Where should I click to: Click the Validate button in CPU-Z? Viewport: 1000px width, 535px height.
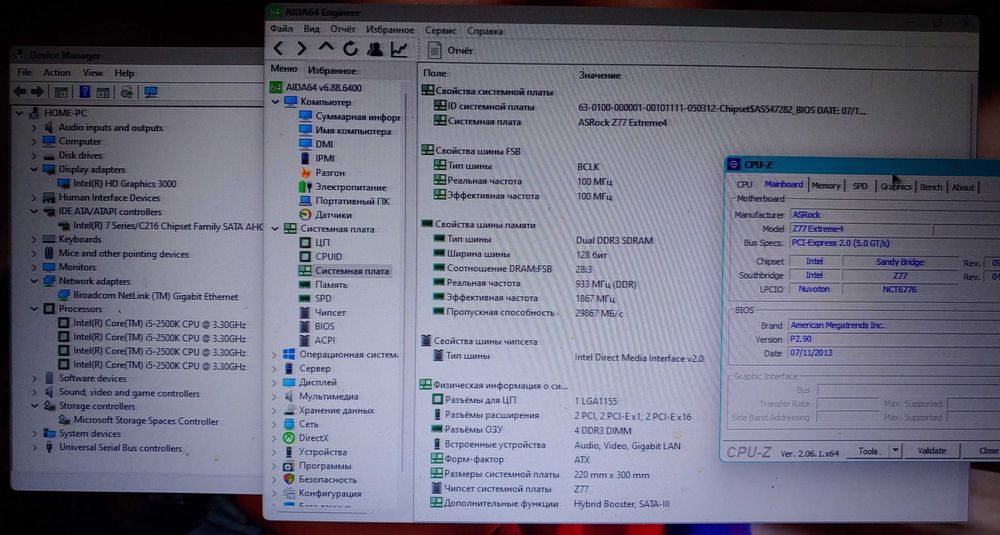tap(932, 451)
